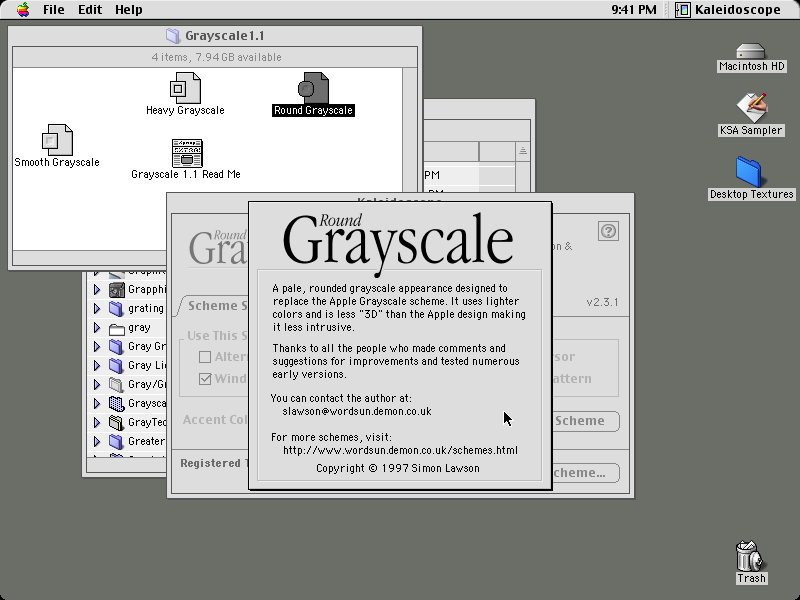Expand the grating folder disclosure triangle
This screenshot has height=600, width=800.
coord(97,309)
